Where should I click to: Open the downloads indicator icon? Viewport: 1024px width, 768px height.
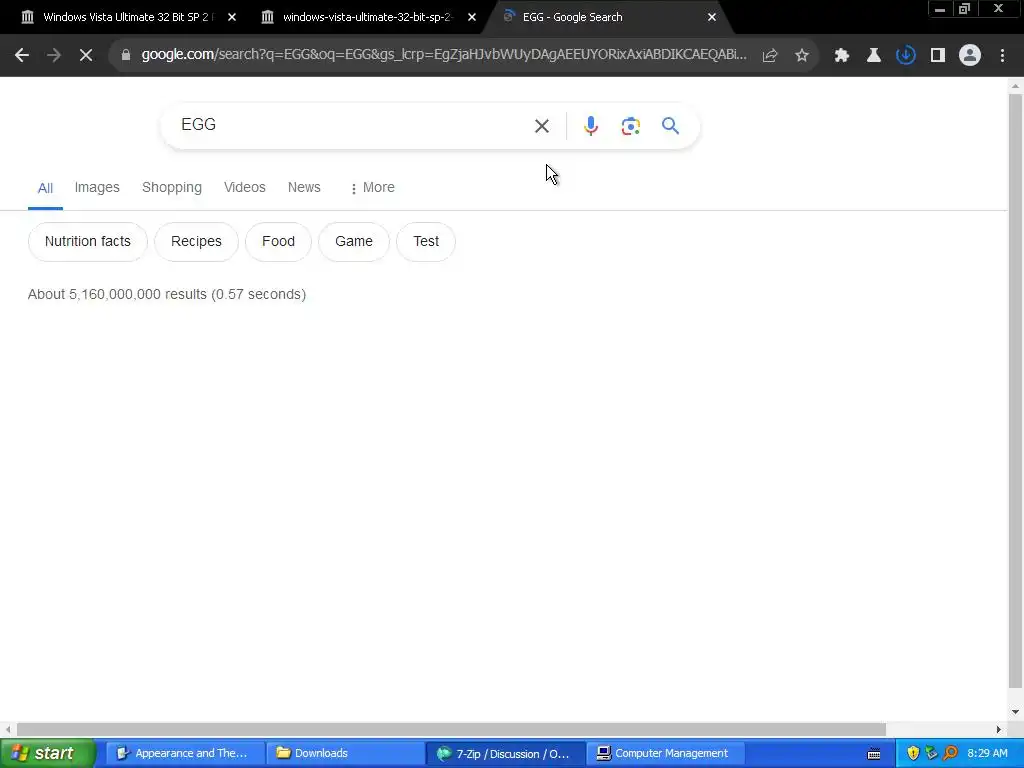tap(906, 56)
